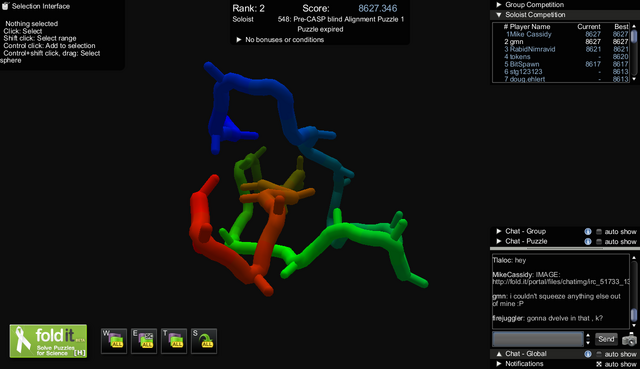Click the Puzzle expired text

320,29
